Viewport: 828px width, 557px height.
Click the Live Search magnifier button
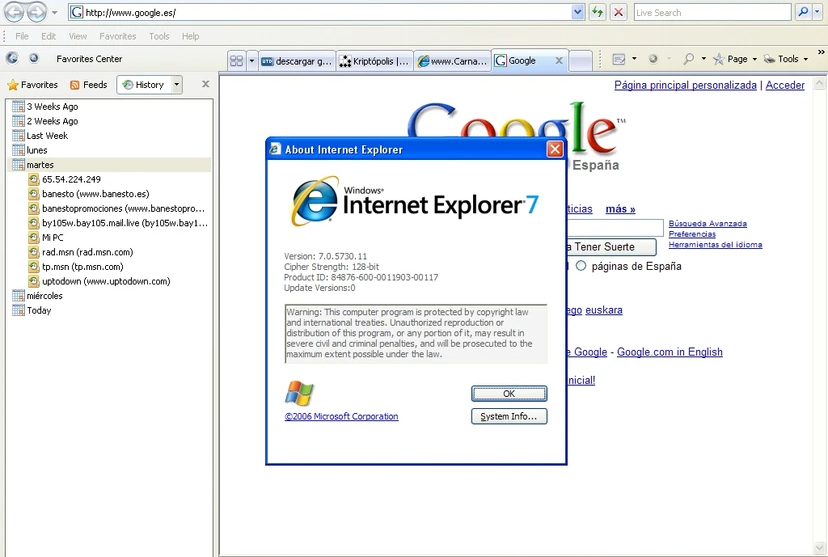[x=803, y=12]
